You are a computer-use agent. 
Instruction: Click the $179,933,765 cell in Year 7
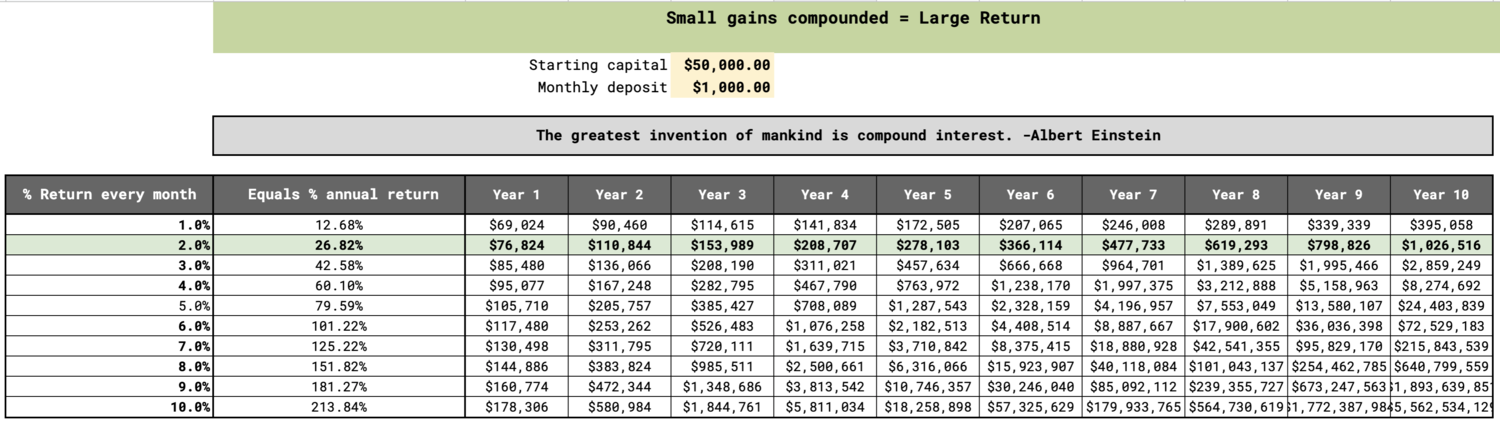(x=1133, y=407)
